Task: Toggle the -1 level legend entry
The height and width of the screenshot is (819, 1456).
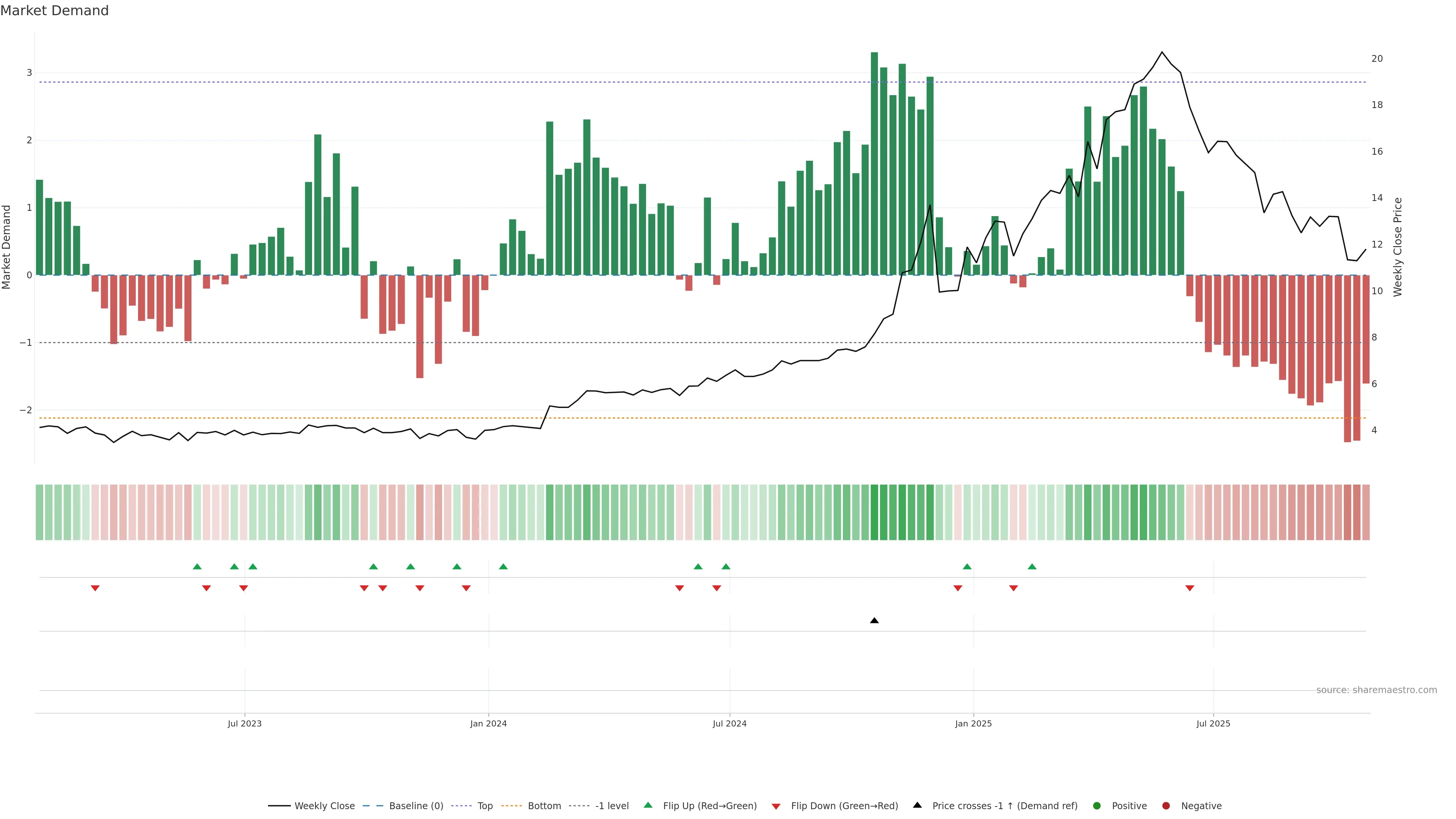Action: click(x=612, y=806)
